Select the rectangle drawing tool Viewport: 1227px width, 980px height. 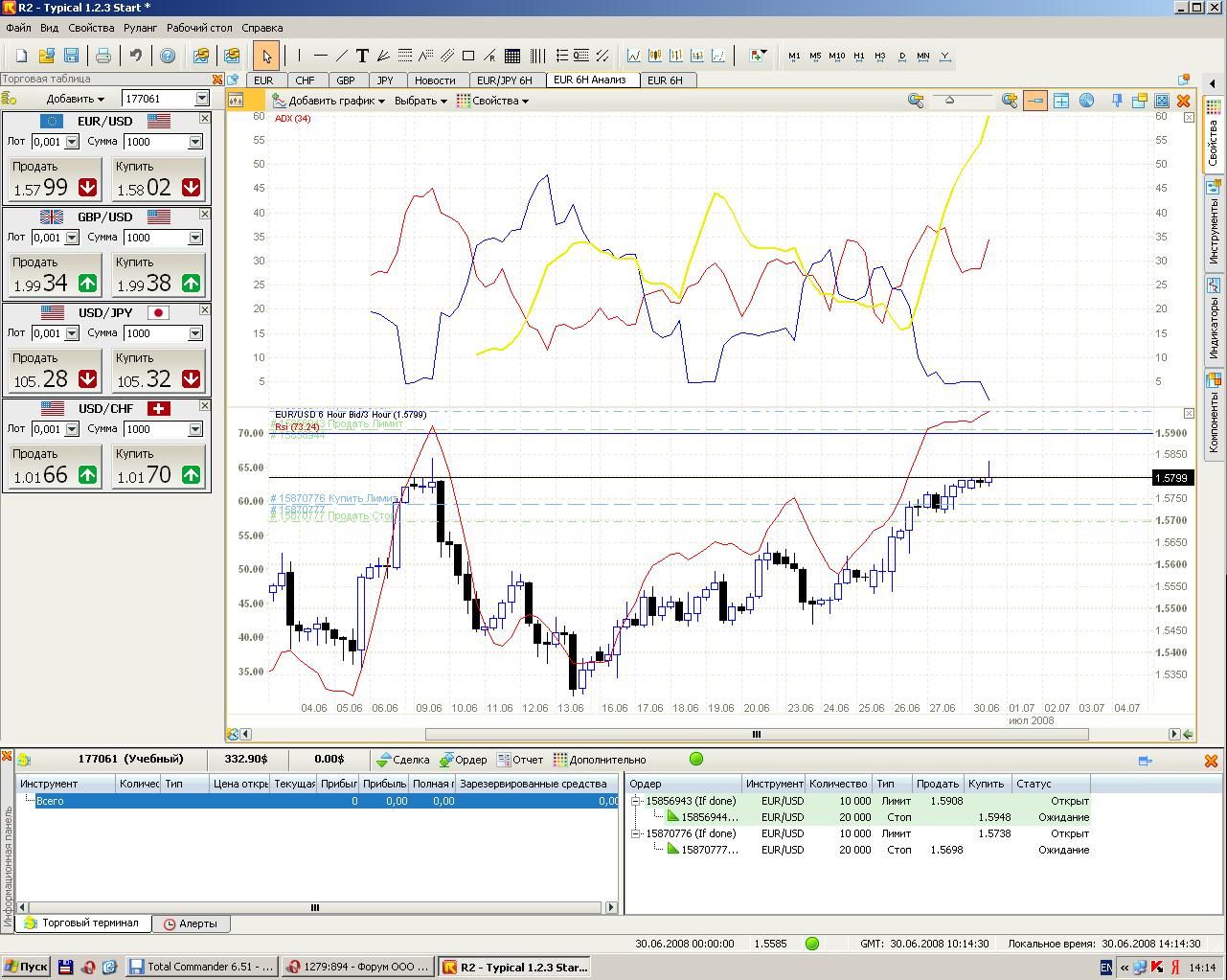(468, 56)
